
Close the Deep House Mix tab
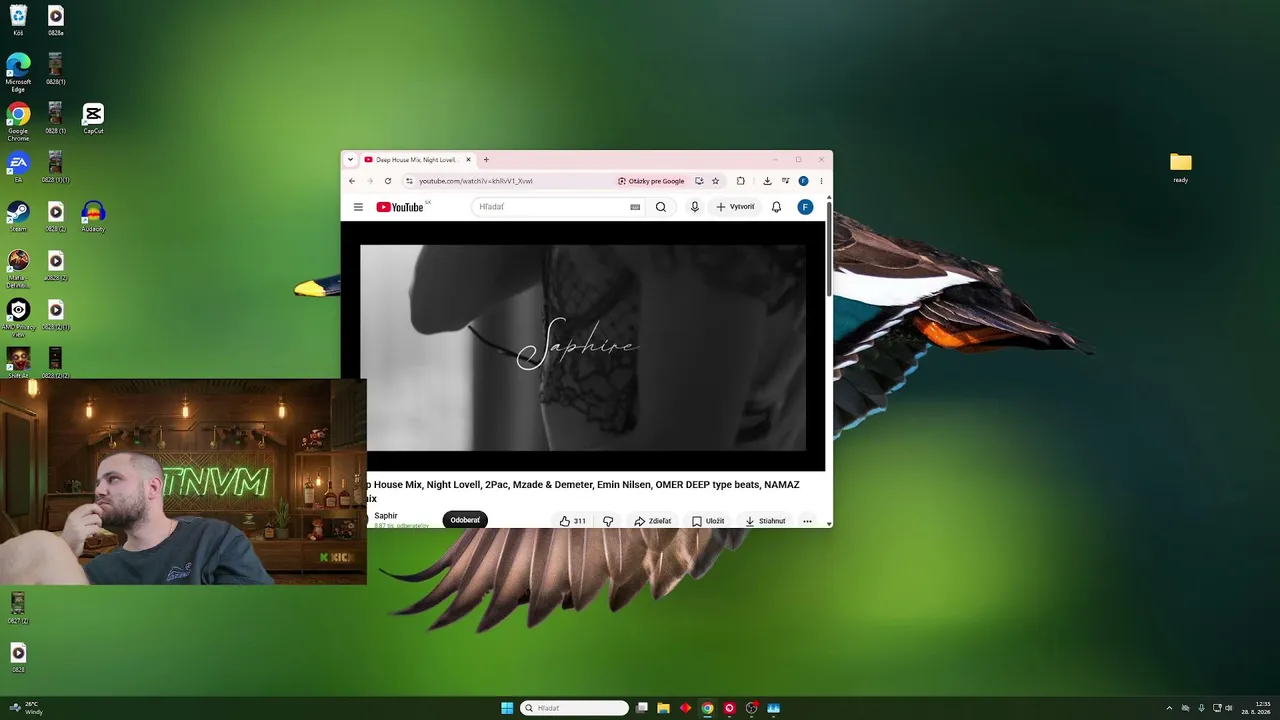pos(468,159)
